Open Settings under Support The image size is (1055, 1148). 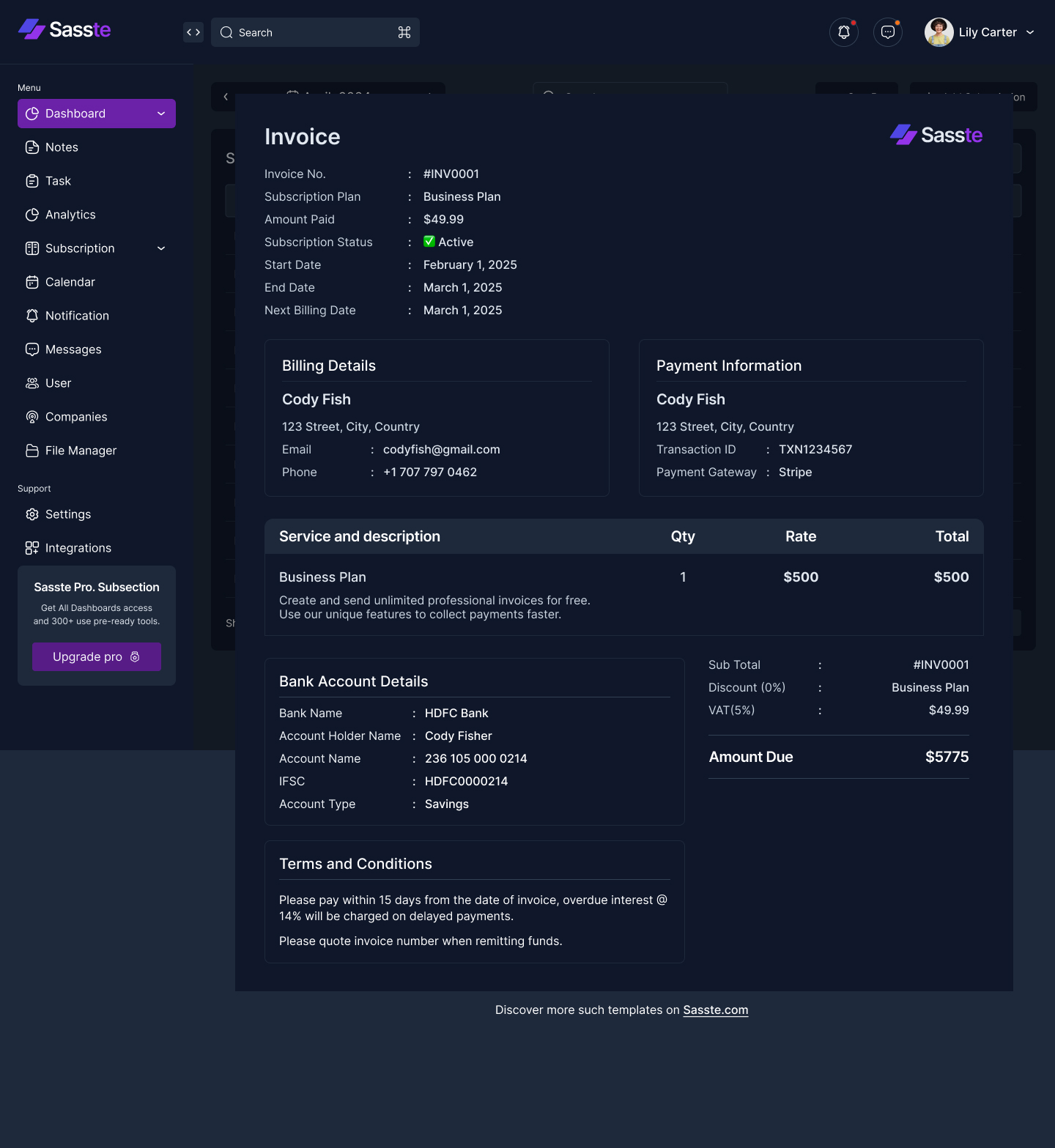coord(68,514)
